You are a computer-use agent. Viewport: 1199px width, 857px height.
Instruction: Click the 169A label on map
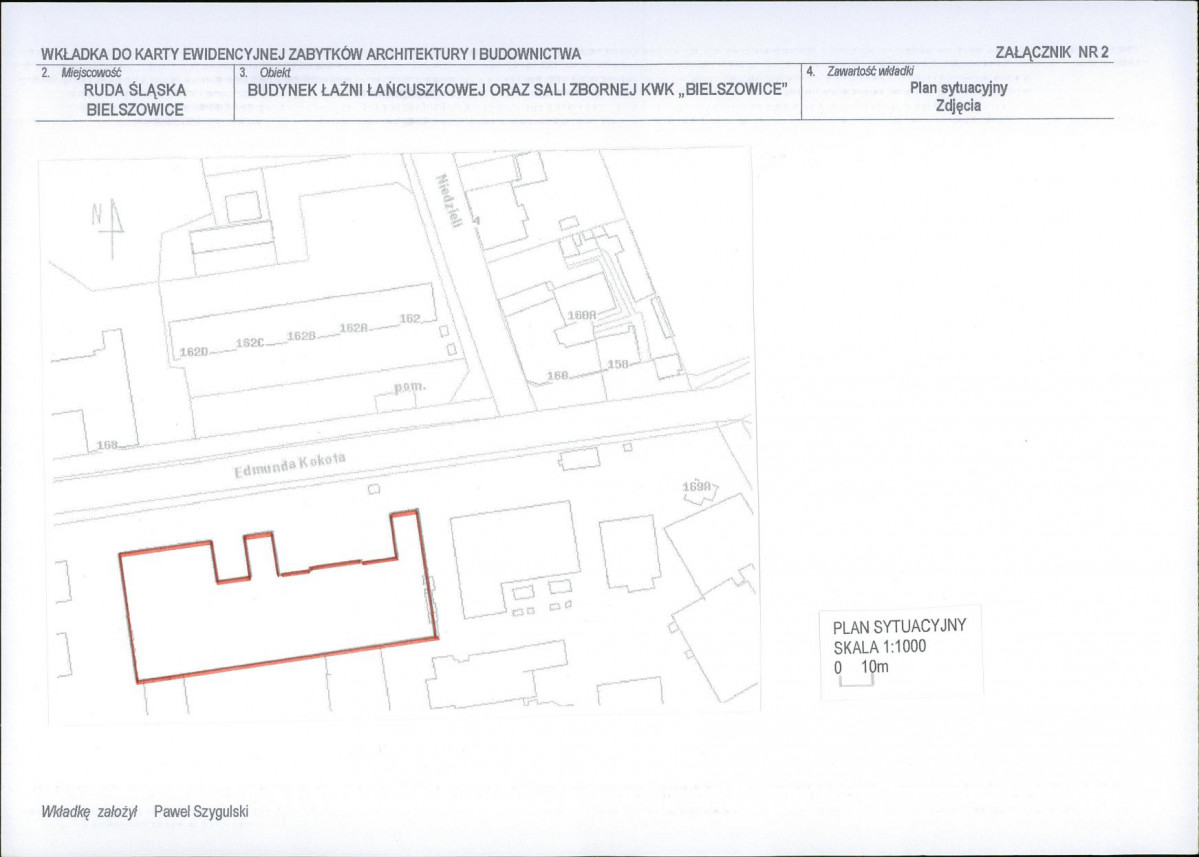(697, 486)
